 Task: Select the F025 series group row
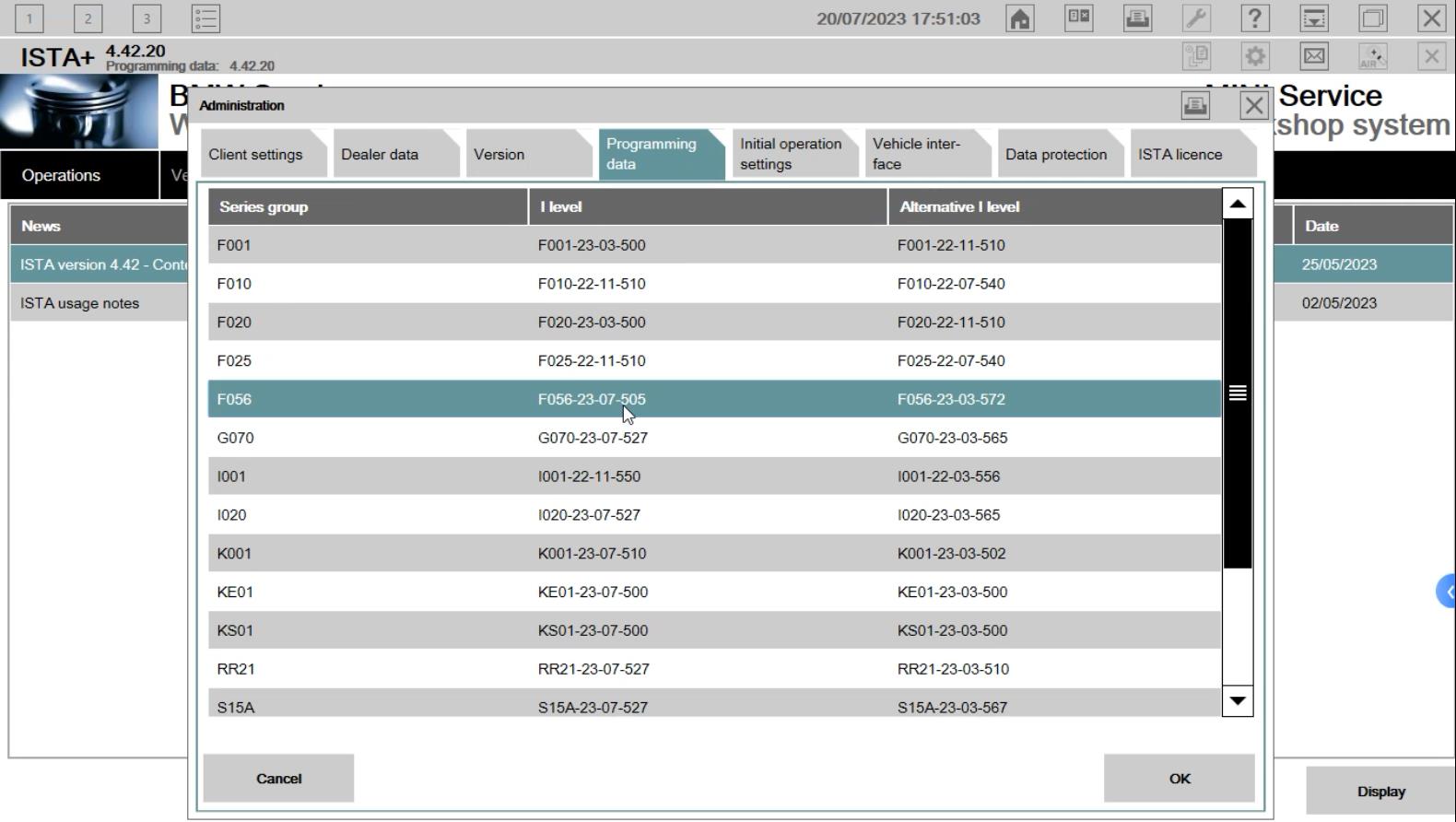[714, 361]
